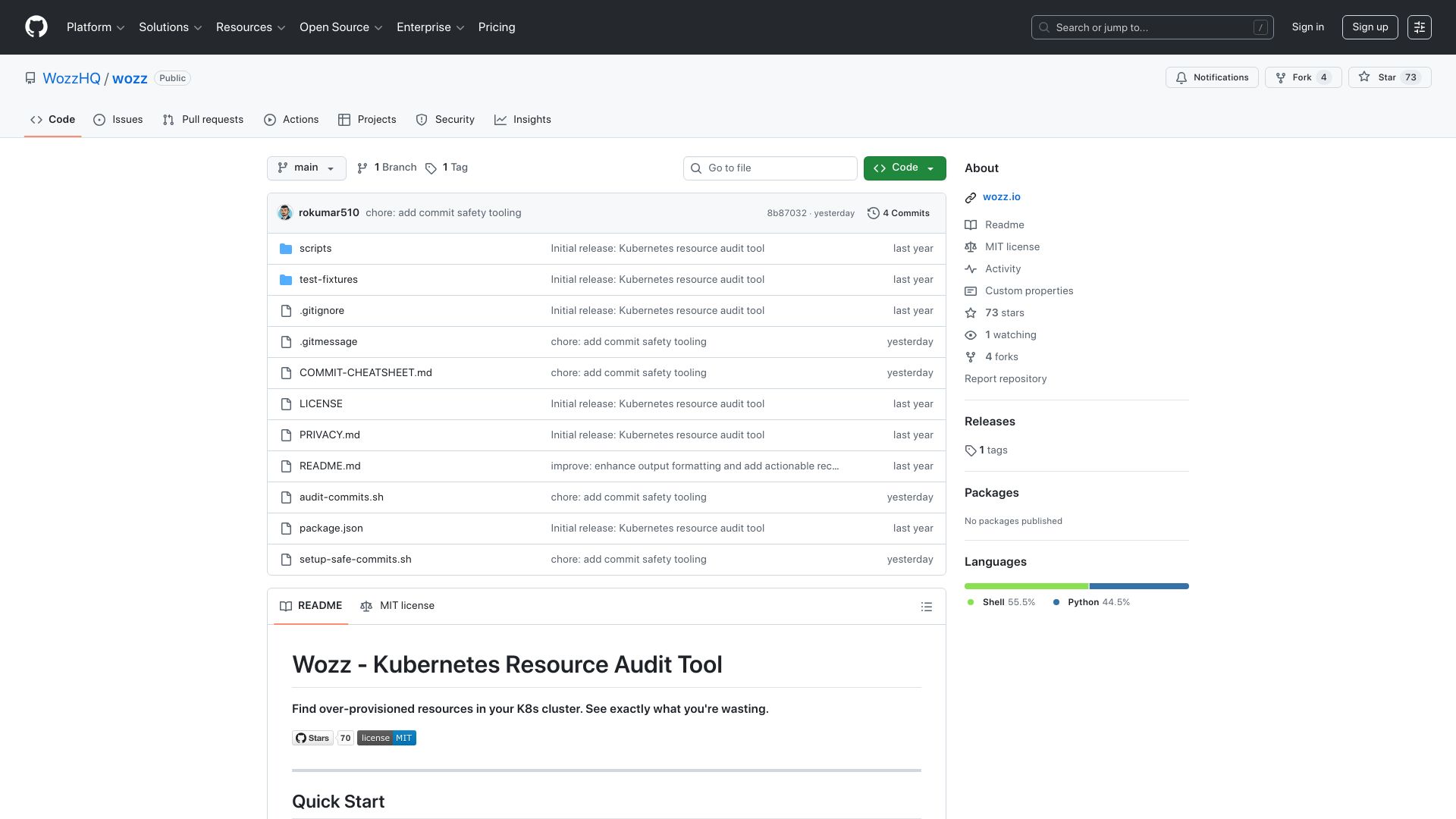Open the 1 Tag link
This screenshot has height=819, width=1456.
(x=447, y=168)
